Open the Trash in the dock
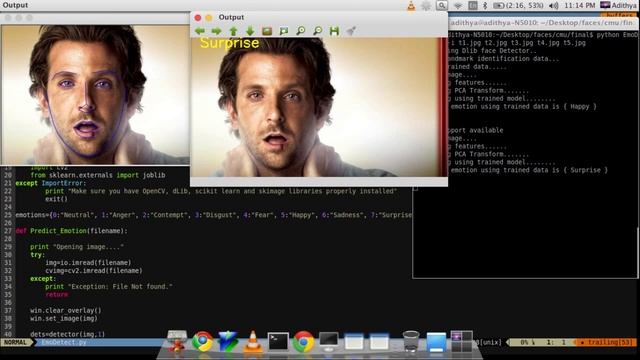Image resolution: width=640 pixels, height=360 pixels. [x=411, y=341]
